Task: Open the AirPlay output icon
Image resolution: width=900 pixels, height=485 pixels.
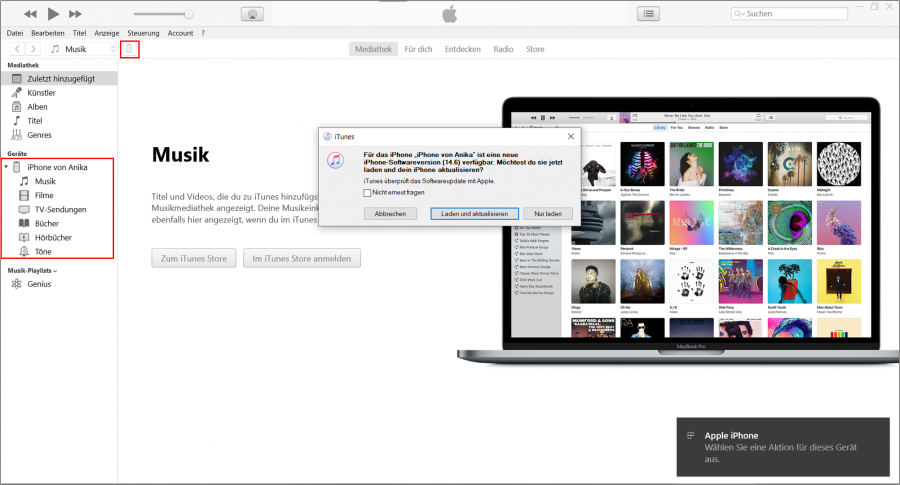Action: click(252, 14)
